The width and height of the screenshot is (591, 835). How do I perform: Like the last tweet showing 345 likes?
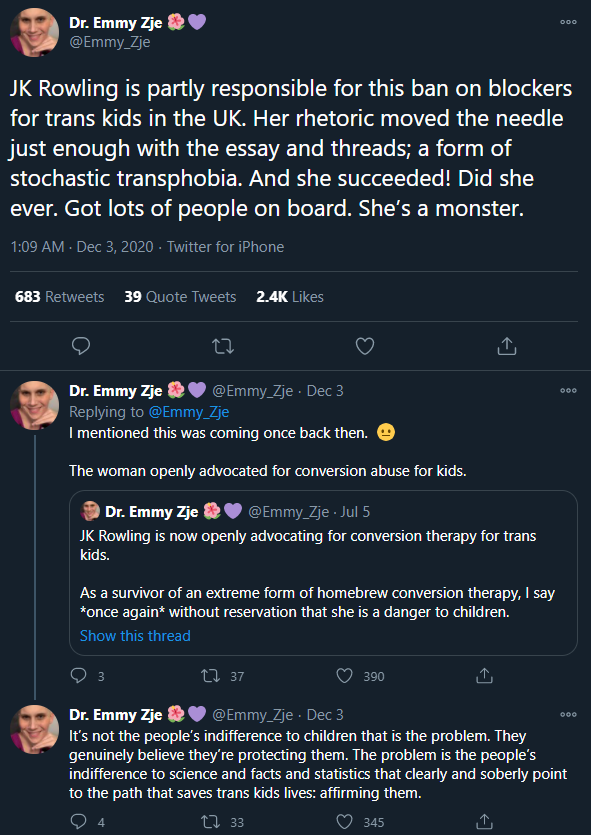point(344,822)
